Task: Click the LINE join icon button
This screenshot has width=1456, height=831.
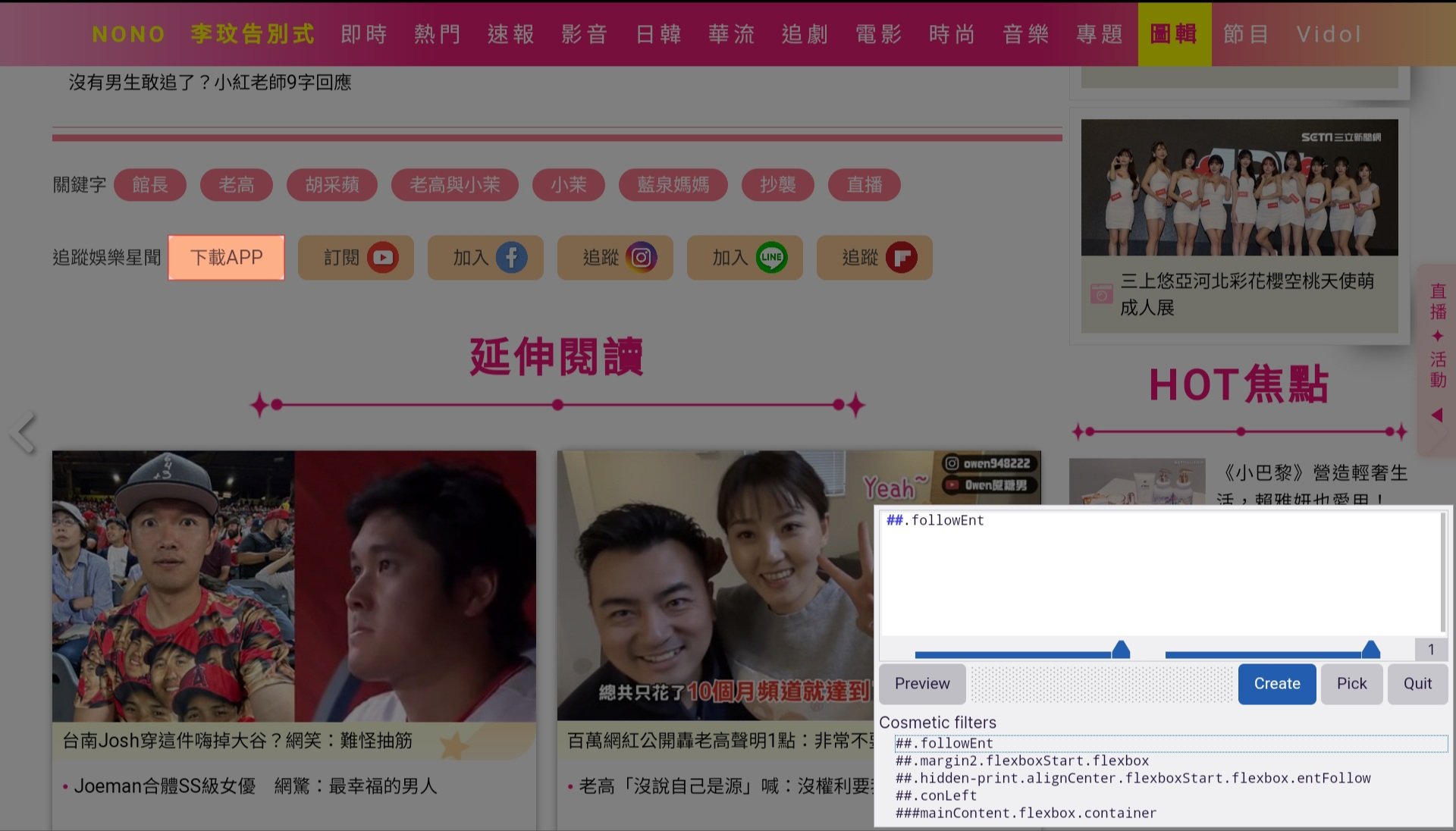Action: tap(771, 258)
